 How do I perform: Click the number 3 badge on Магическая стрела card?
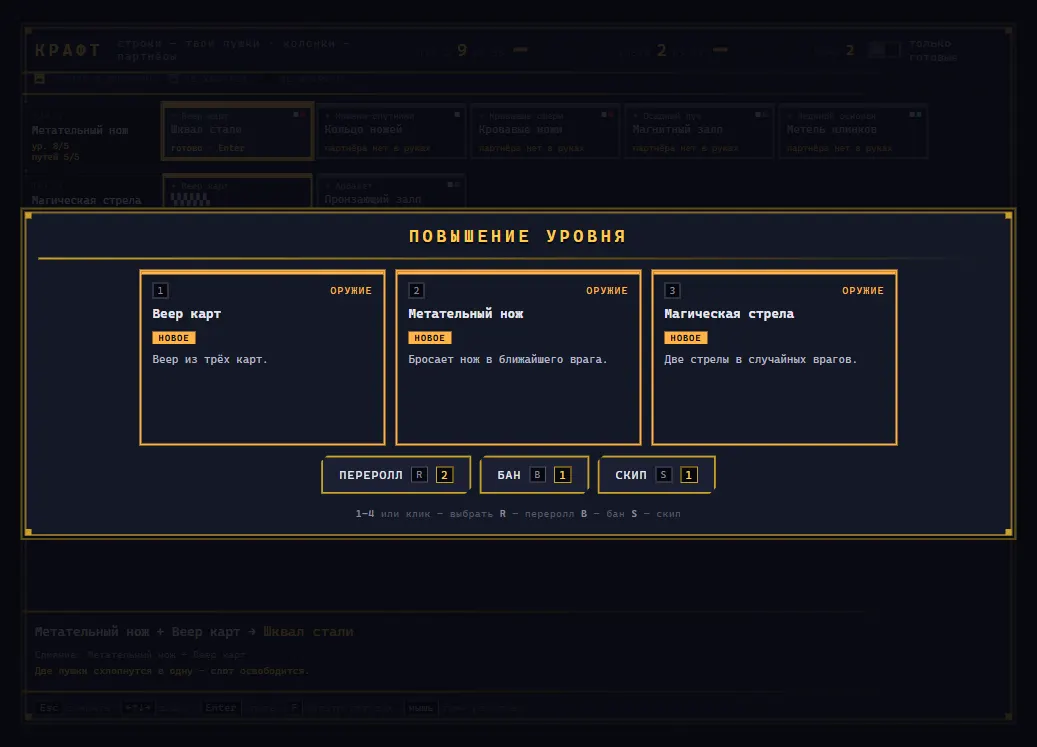coord(672,290)
